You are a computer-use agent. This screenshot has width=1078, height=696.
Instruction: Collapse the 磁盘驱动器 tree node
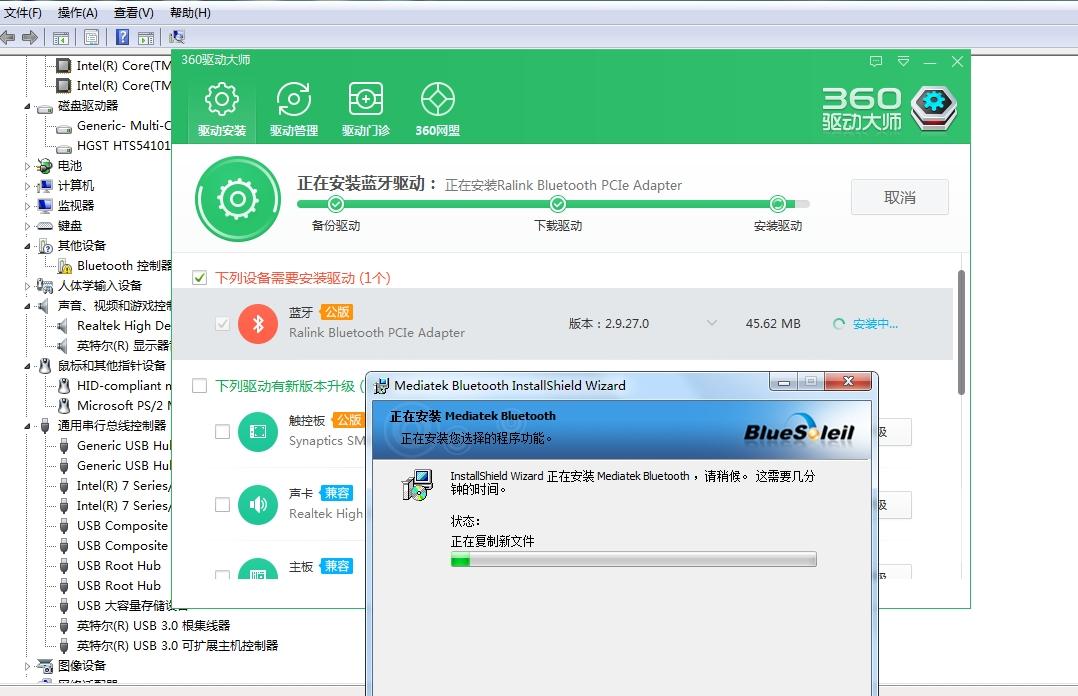(28, 107)
